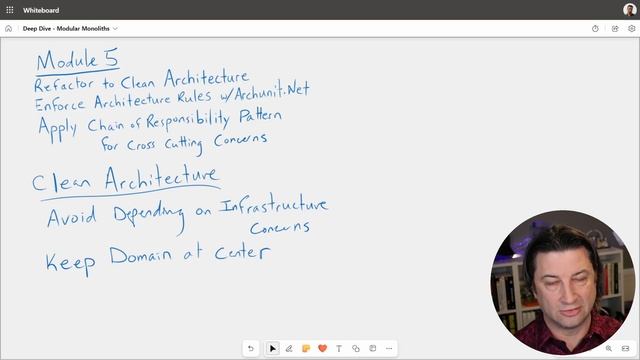Open the timer tool
The image size is (640, 360).
coord(595,29)
